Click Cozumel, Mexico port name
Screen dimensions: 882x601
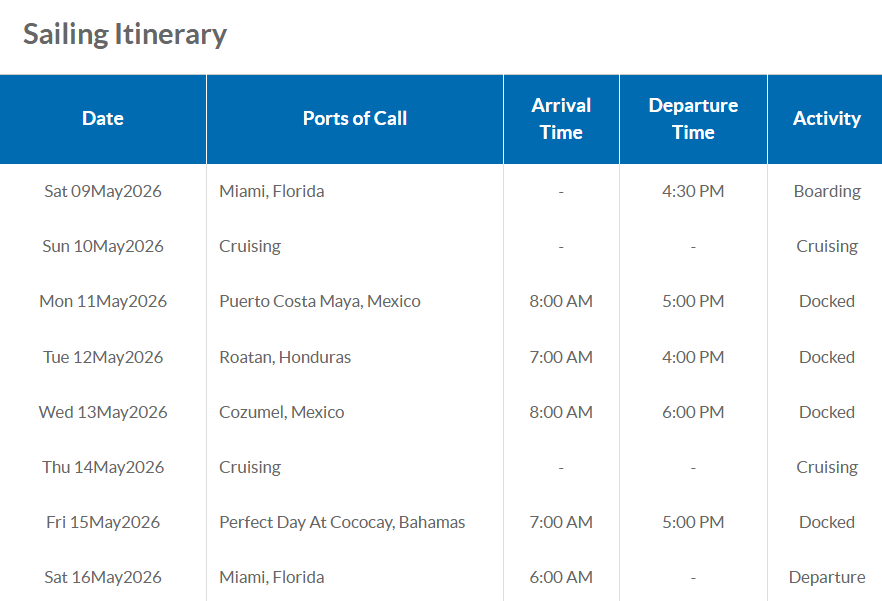pyautogui.click(x=282, y=412)
